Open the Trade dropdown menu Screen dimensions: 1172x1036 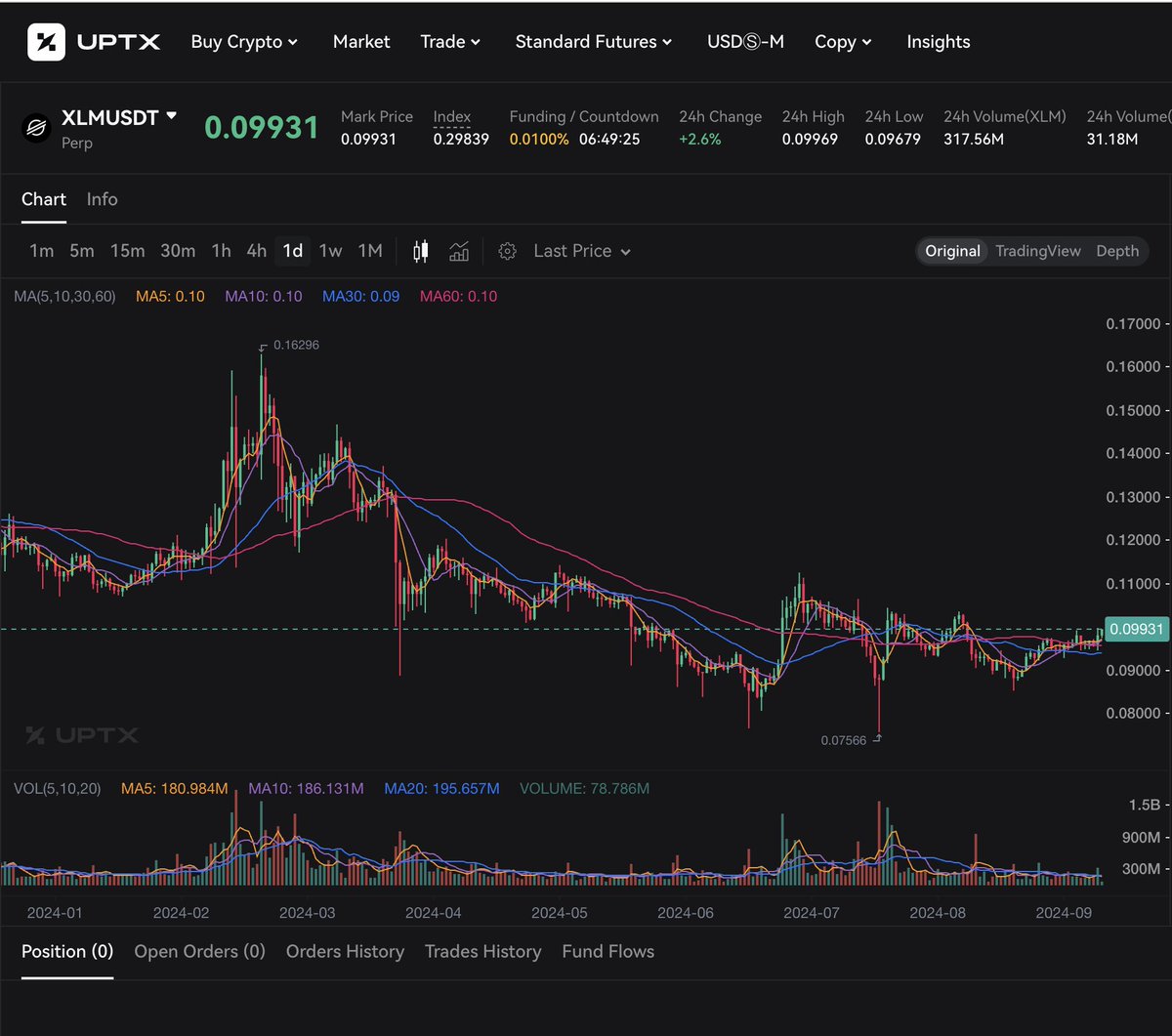[450, 42]
